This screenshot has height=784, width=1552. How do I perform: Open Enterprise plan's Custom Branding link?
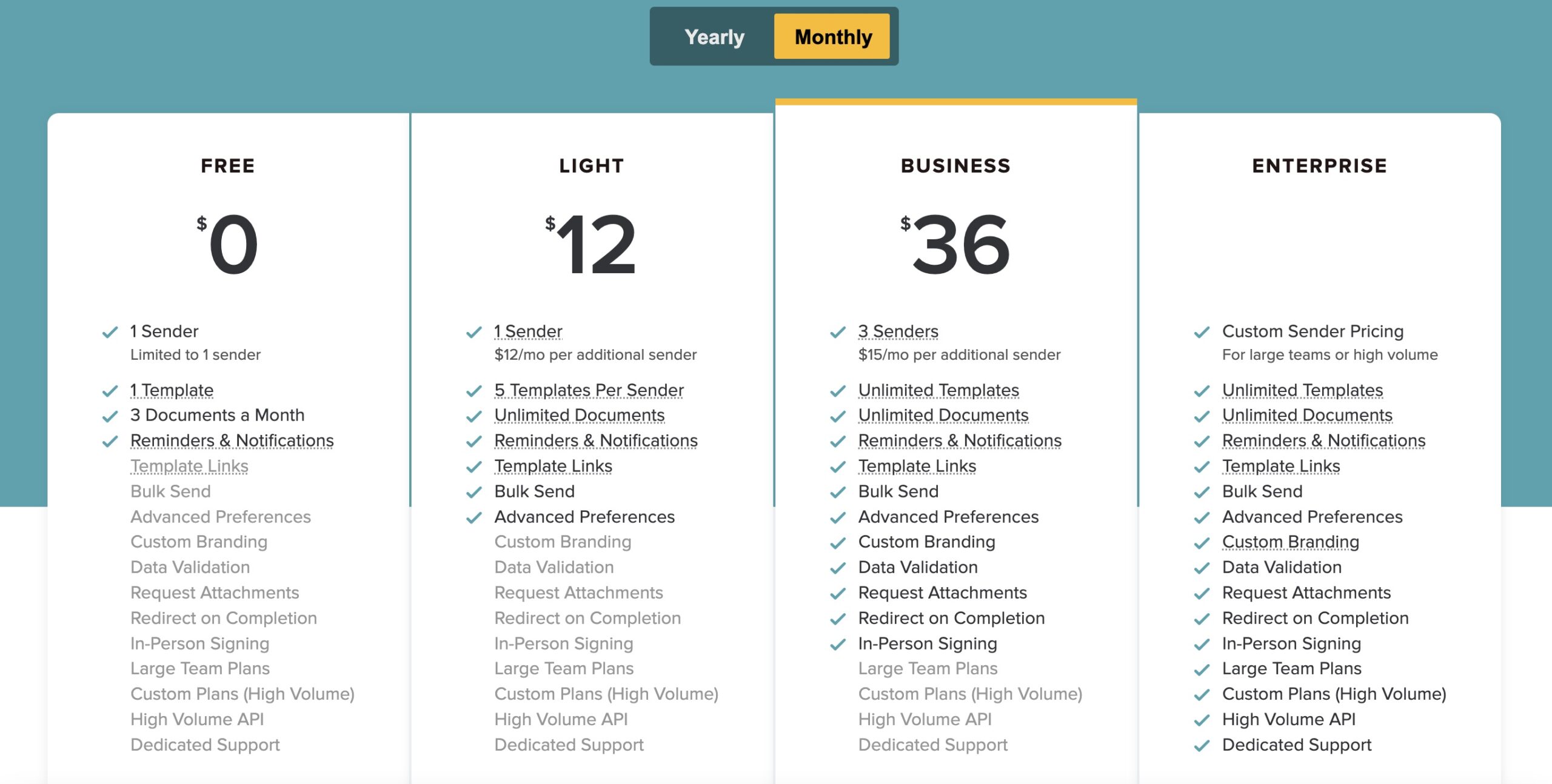coord(1290,542)
